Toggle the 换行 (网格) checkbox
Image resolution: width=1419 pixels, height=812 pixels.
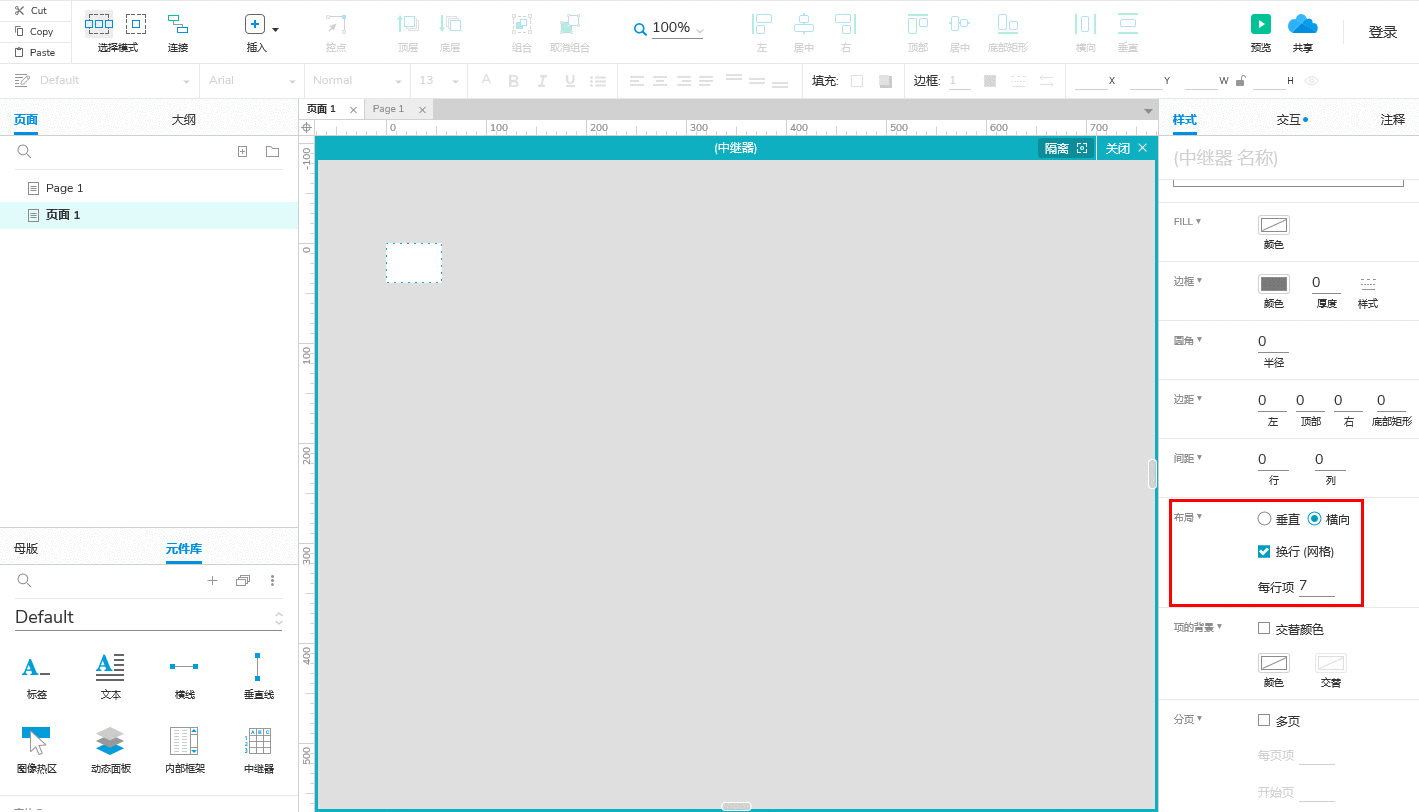(x=1264, y=551)
